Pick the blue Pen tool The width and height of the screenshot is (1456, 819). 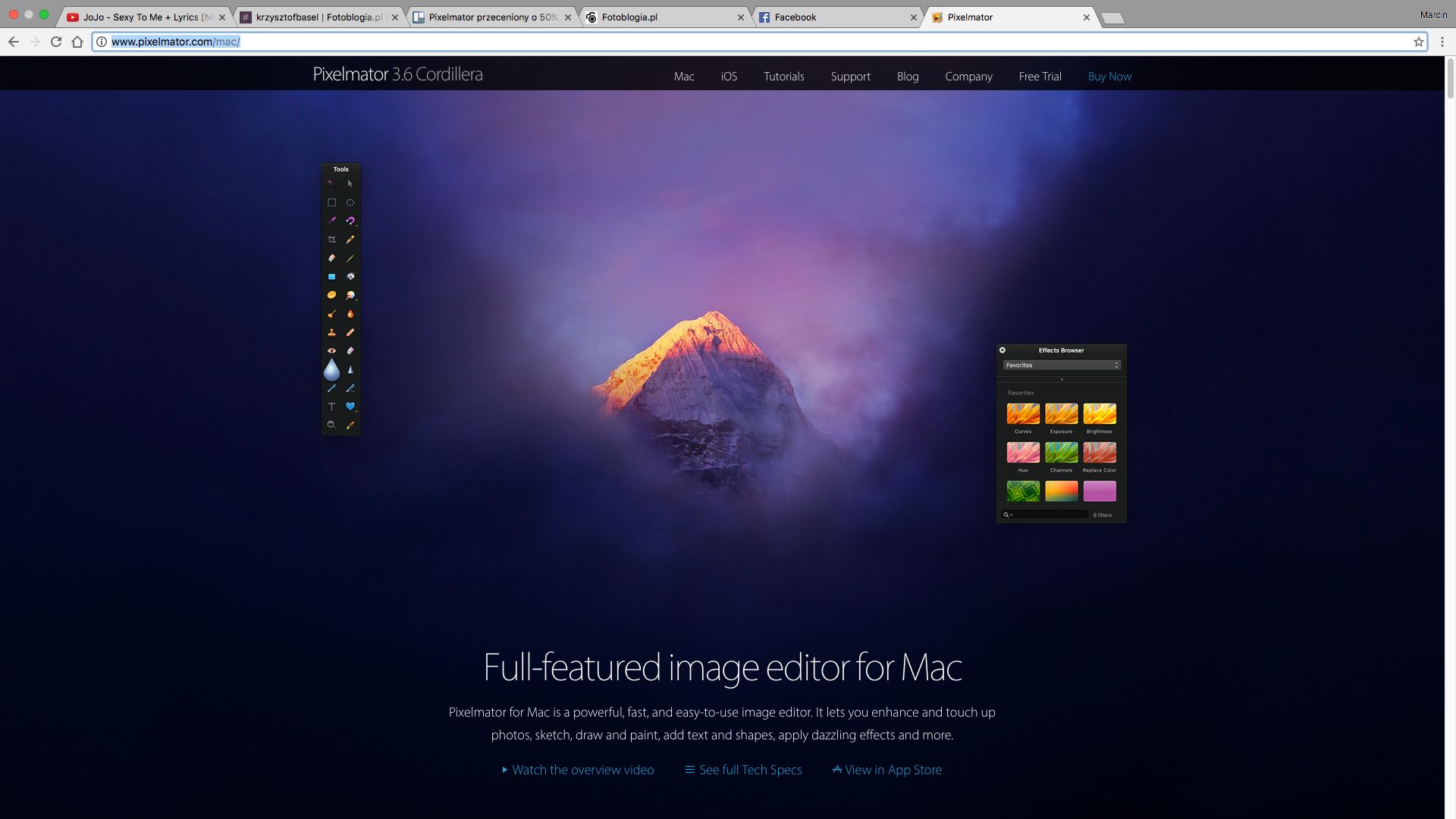[331, 388]
